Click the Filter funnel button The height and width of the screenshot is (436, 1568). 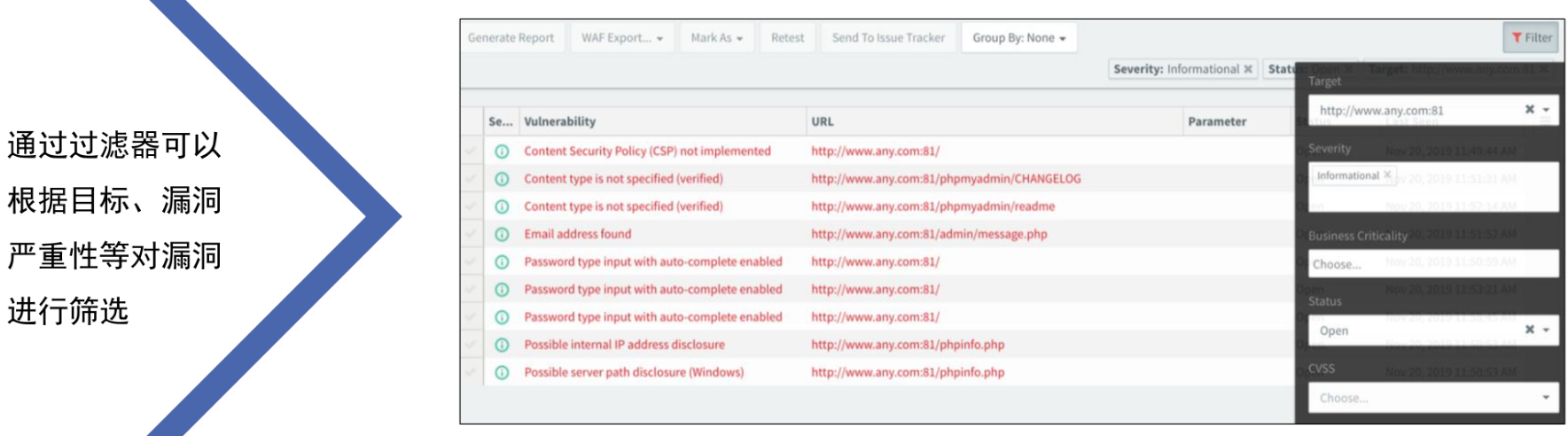(1532, 37)
